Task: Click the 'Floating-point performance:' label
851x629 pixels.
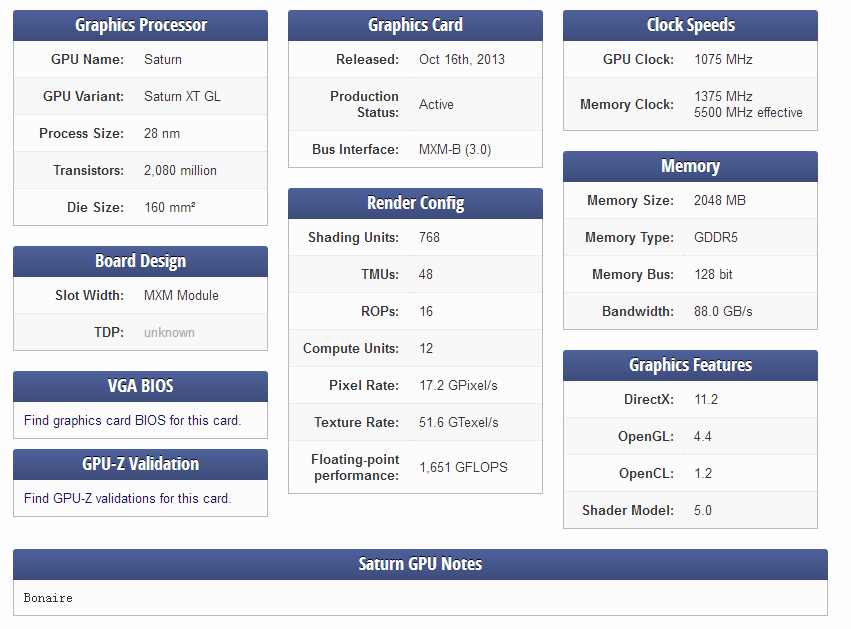Action: point(355,467)
